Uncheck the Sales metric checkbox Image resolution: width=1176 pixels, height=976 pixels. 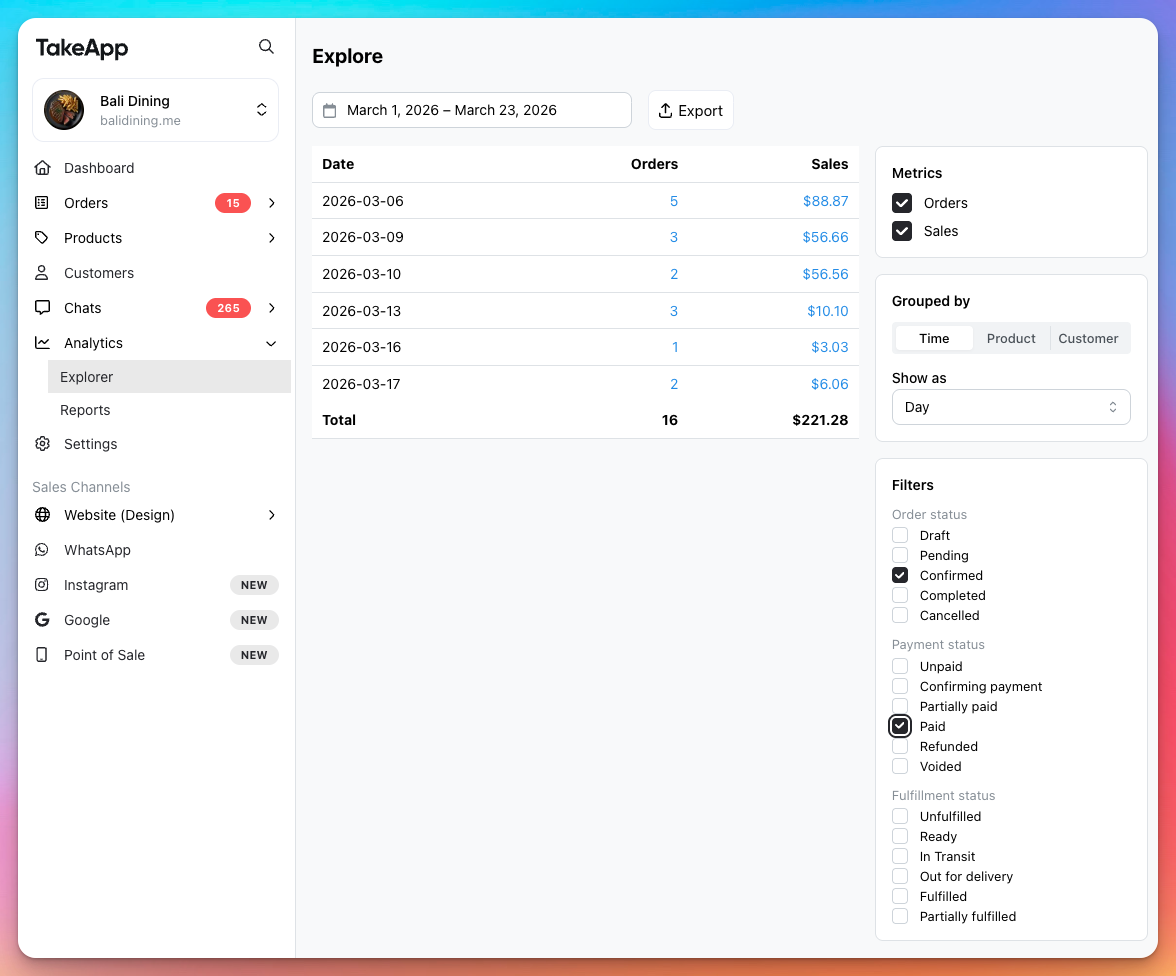coord(902,231)
